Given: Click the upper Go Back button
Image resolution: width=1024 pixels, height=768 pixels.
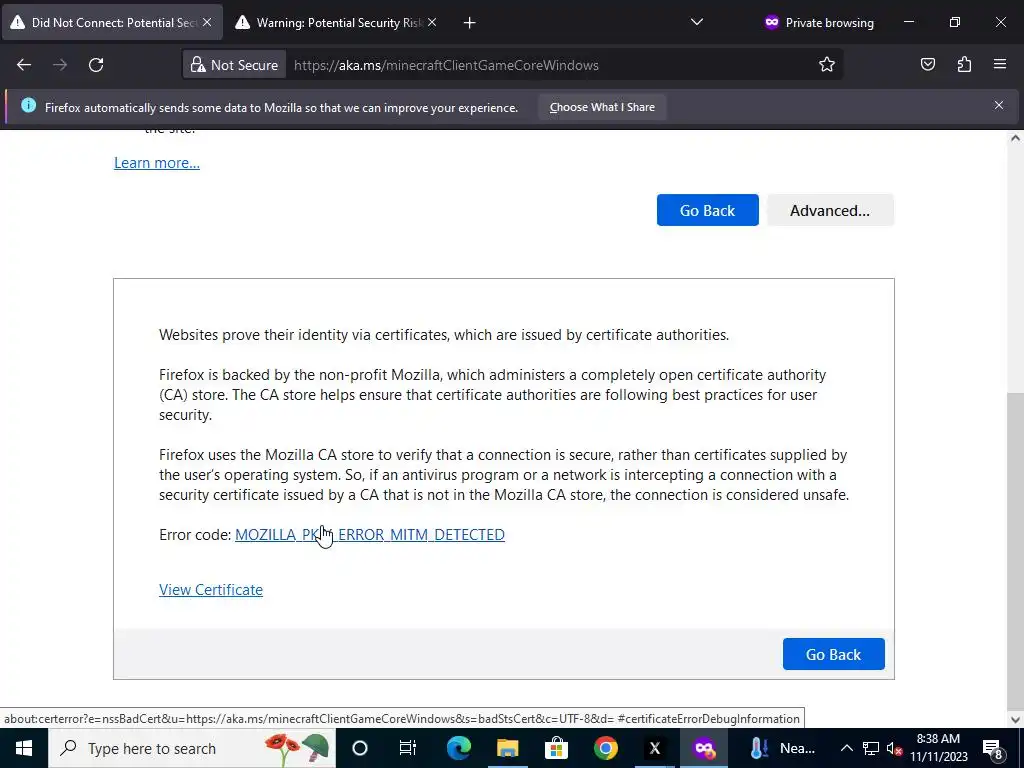Looking at the screenshot, I should [707, 210].
